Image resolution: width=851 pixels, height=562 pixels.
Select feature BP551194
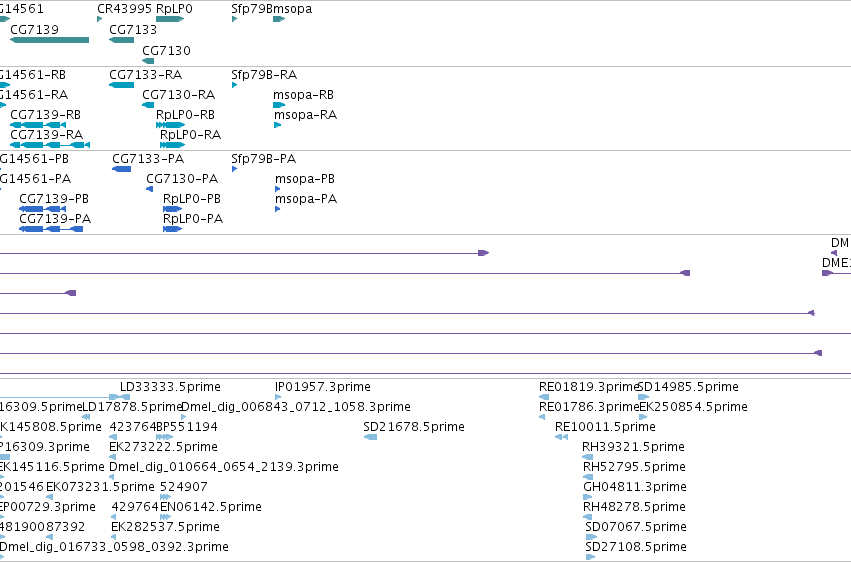tap(164, 437)
